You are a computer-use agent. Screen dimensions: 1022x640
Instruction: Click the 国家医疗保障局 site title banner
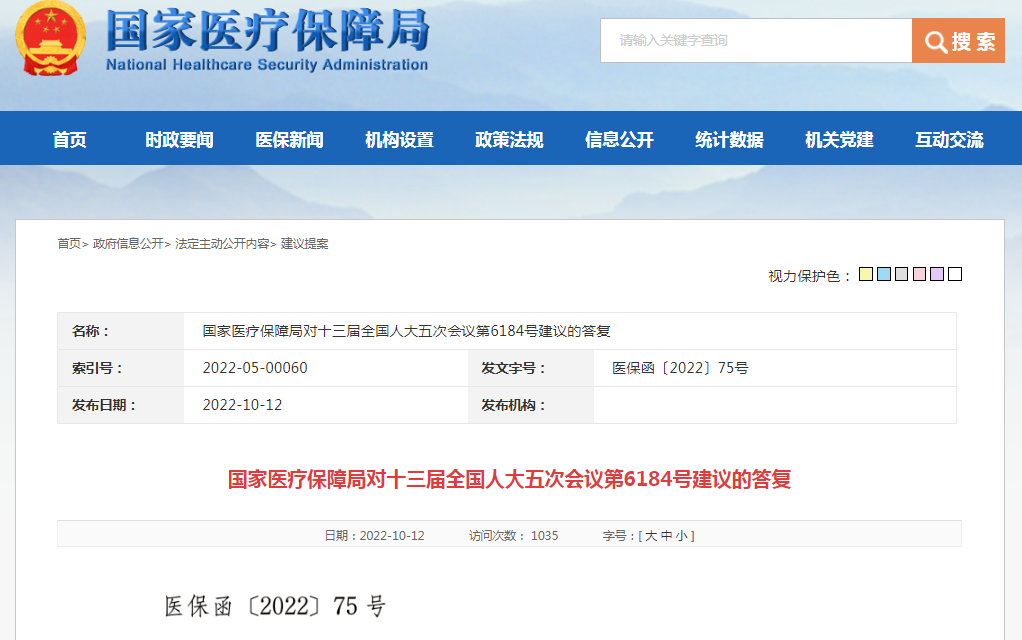(x=267, y=40)
